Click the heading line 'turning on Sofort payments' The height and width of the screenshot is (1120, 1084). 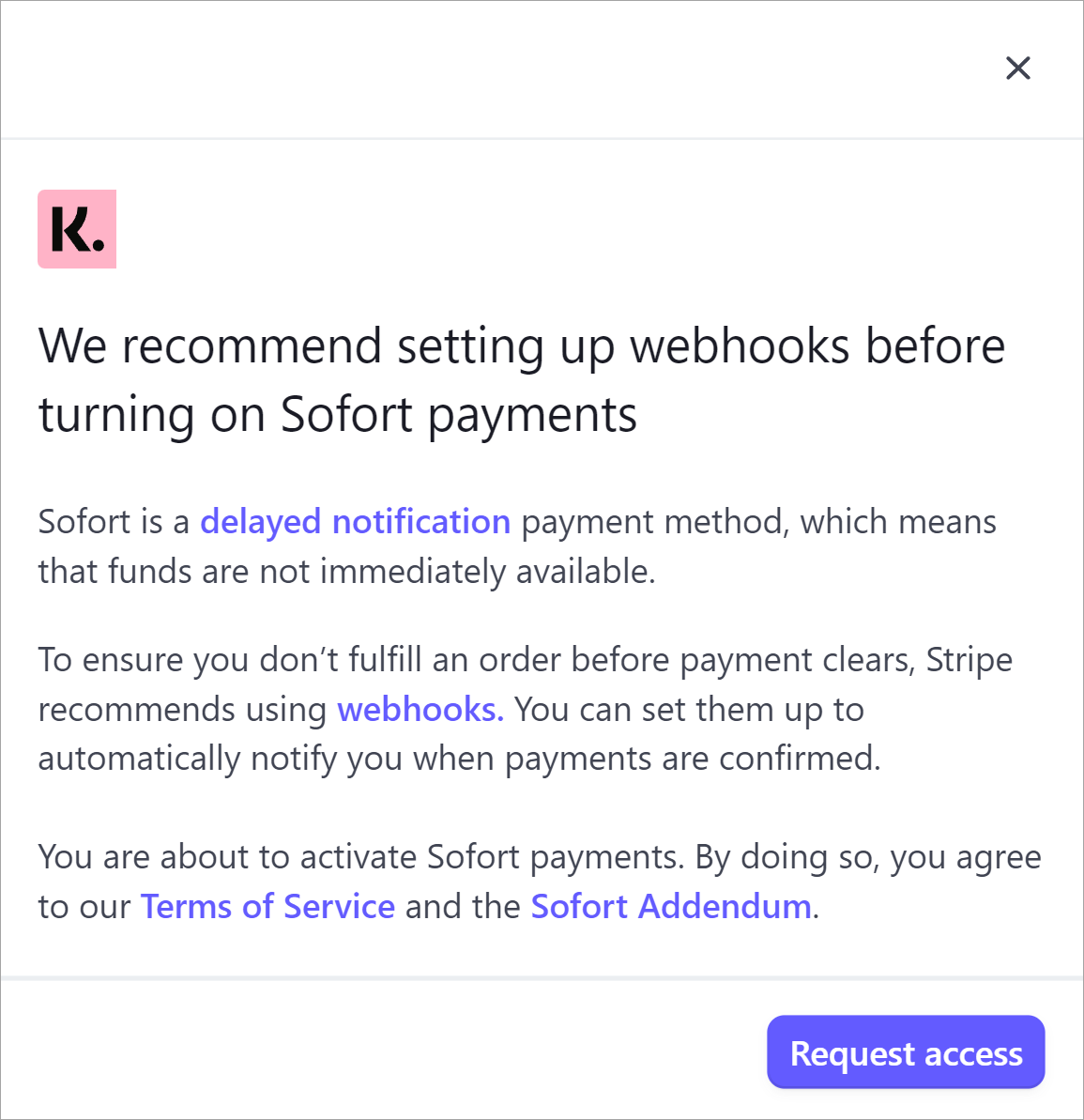[x=338, y=415]
